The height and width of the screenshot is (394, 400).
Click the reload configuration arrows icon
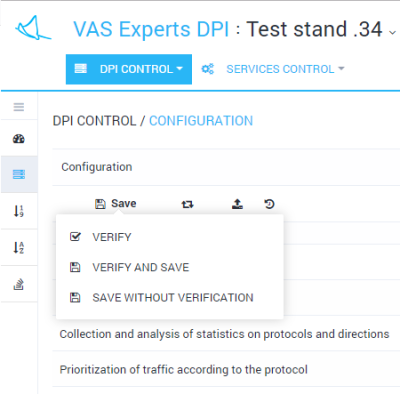tap(187, 204)
